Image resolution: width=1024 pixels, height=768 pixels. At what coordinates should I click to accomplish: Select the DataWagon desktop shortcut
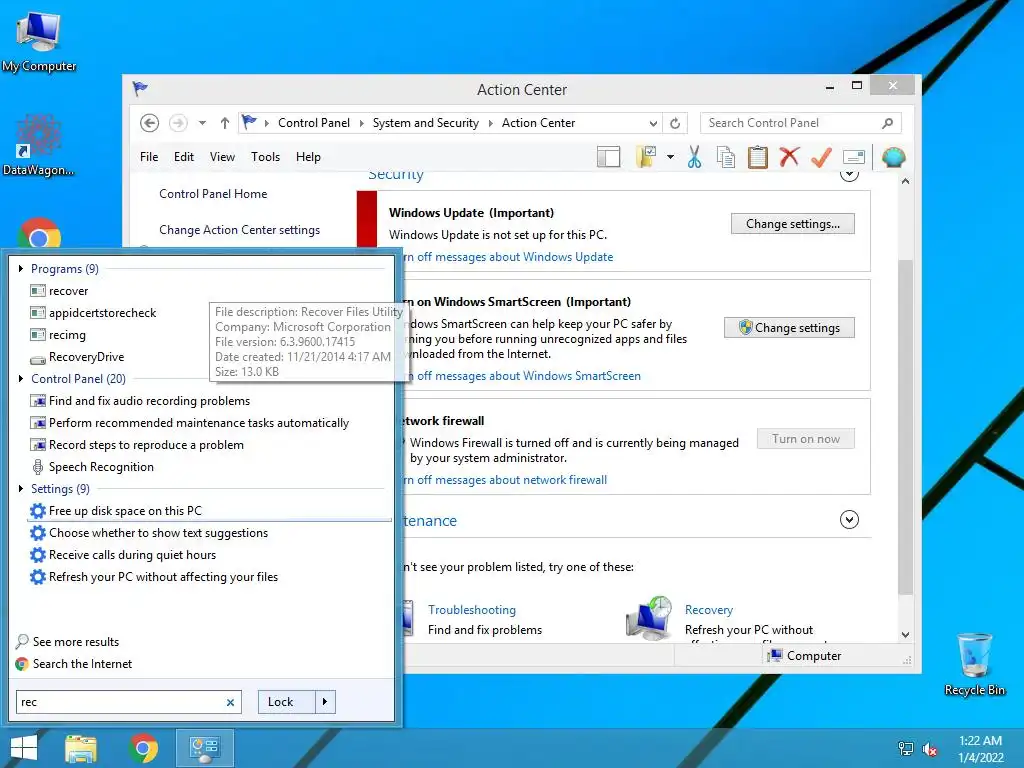click(38, 146)
